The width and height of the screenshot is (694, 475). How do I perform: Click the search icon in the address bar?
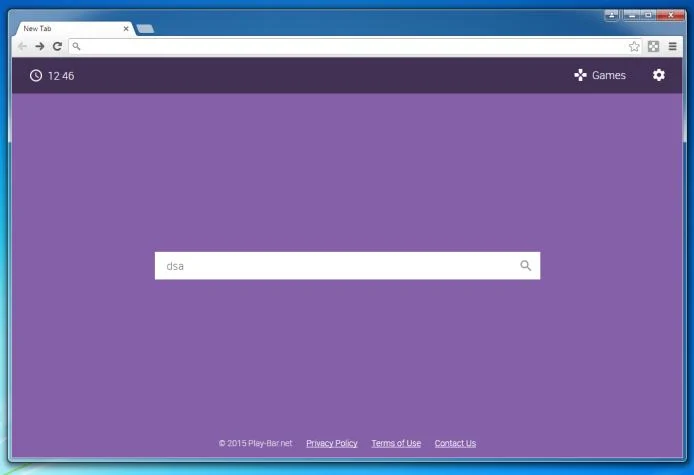click(77, 46)
